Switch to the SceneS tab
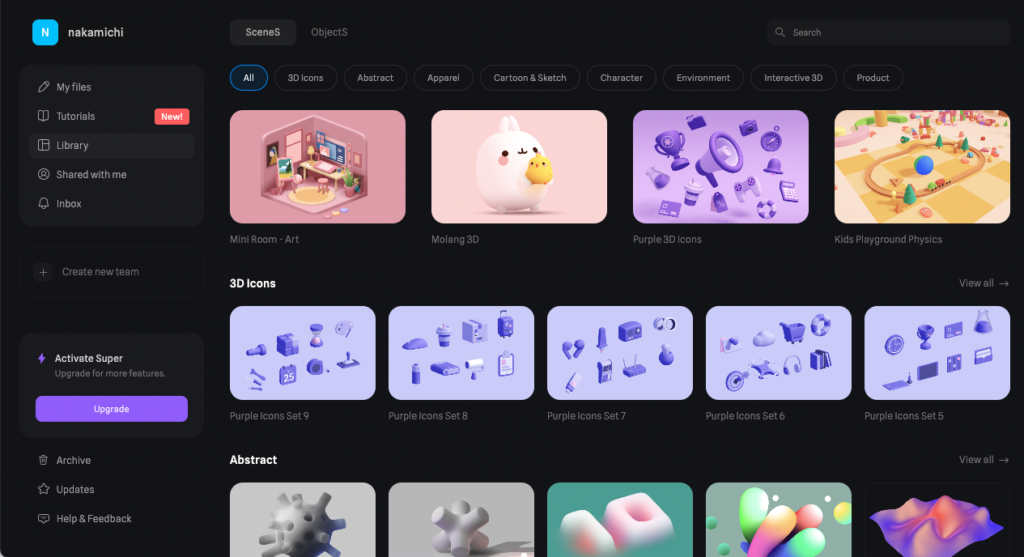The image size is (1024, 557). [263, 32]
